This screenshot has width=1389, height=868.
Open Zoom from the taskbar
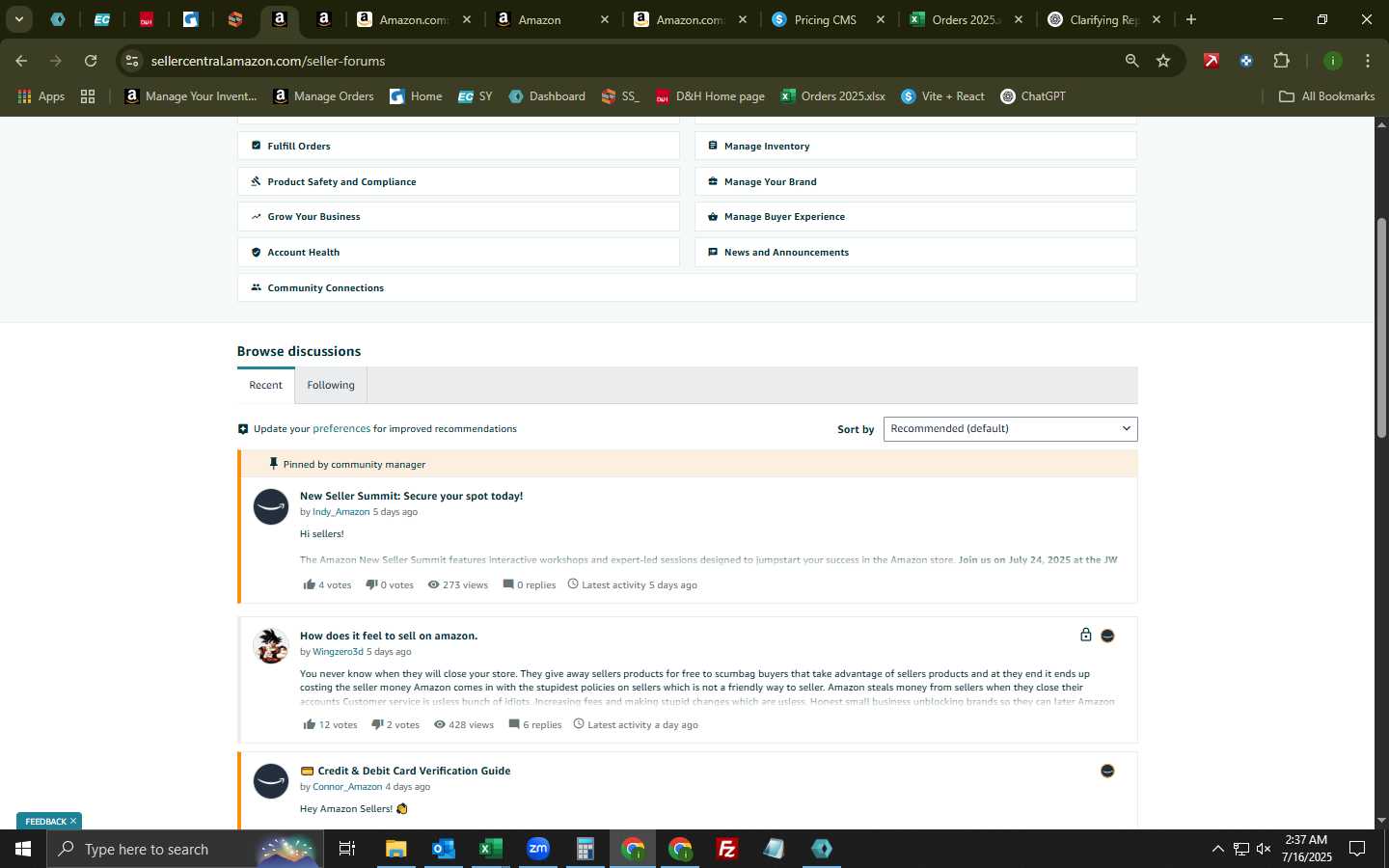tap(538, 849)
